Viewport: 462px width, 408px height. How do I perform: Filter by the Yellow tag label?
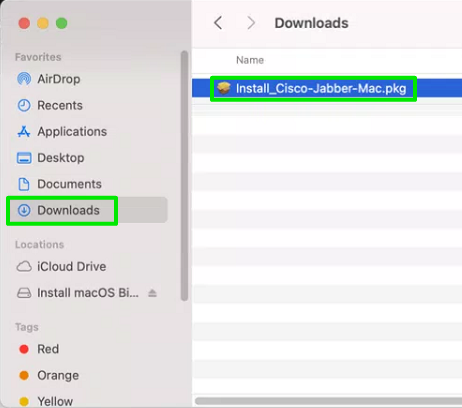tap(55, 401)
